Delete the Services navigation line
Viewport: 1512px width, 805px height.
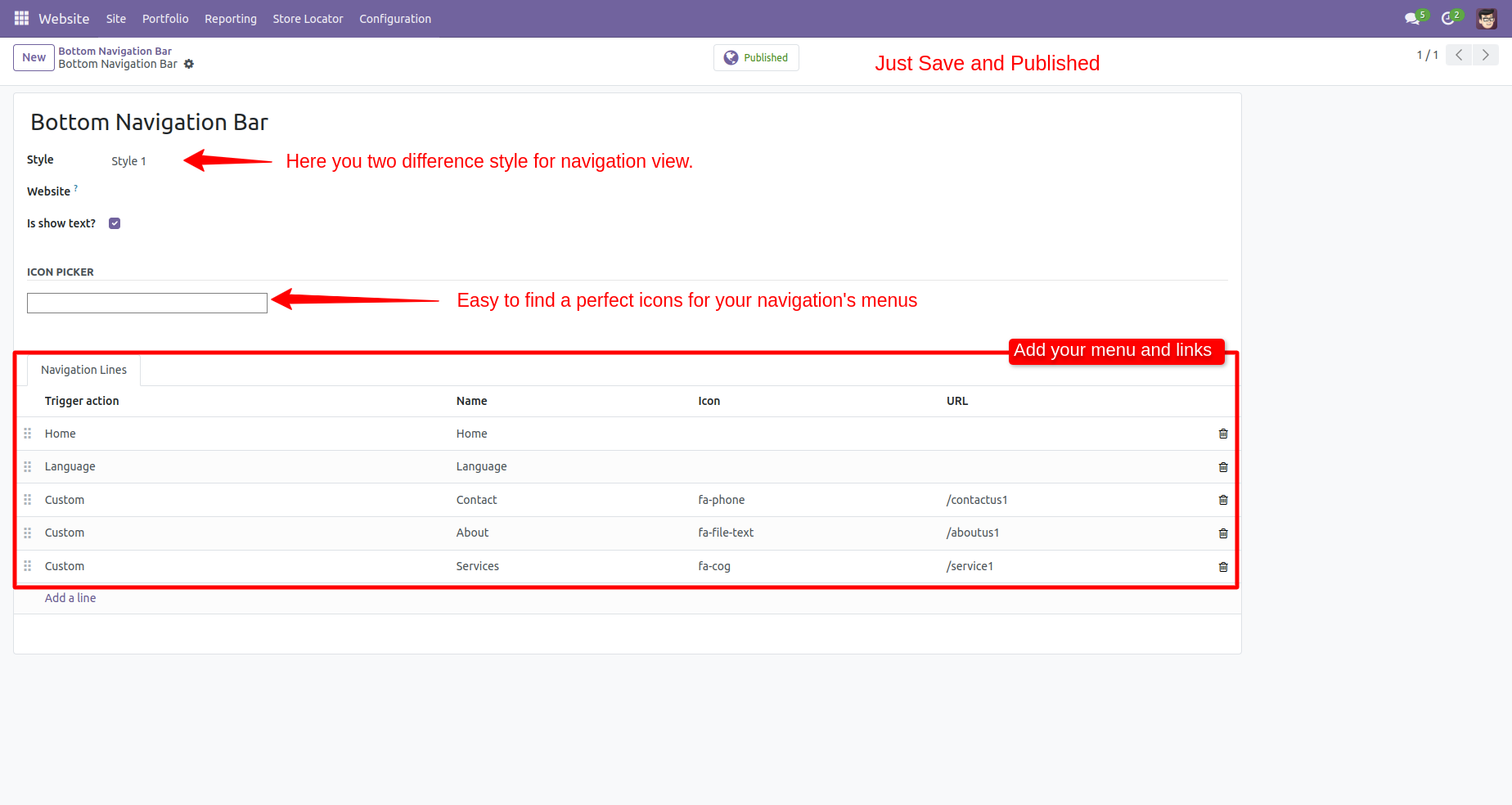click(1223, 566)
